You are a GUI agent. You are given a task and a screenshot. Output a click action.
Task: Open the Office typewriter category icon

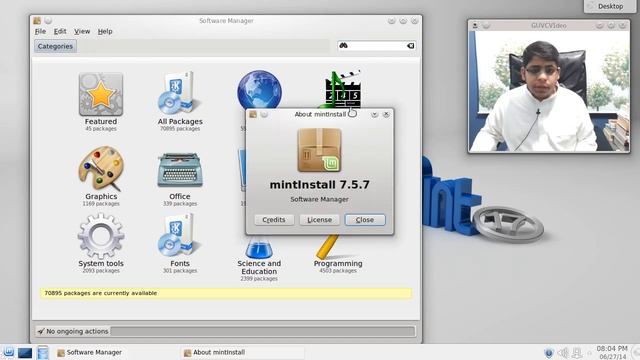(180, 170)
